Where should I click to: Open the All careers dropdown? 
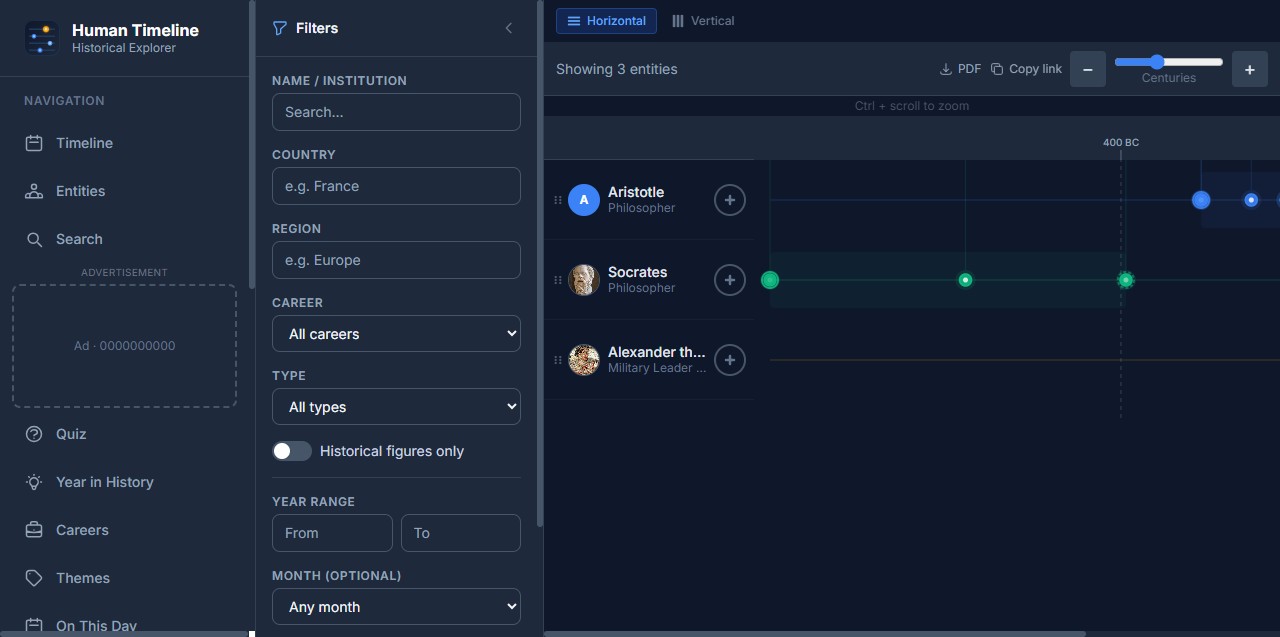(x=396, y=334)
